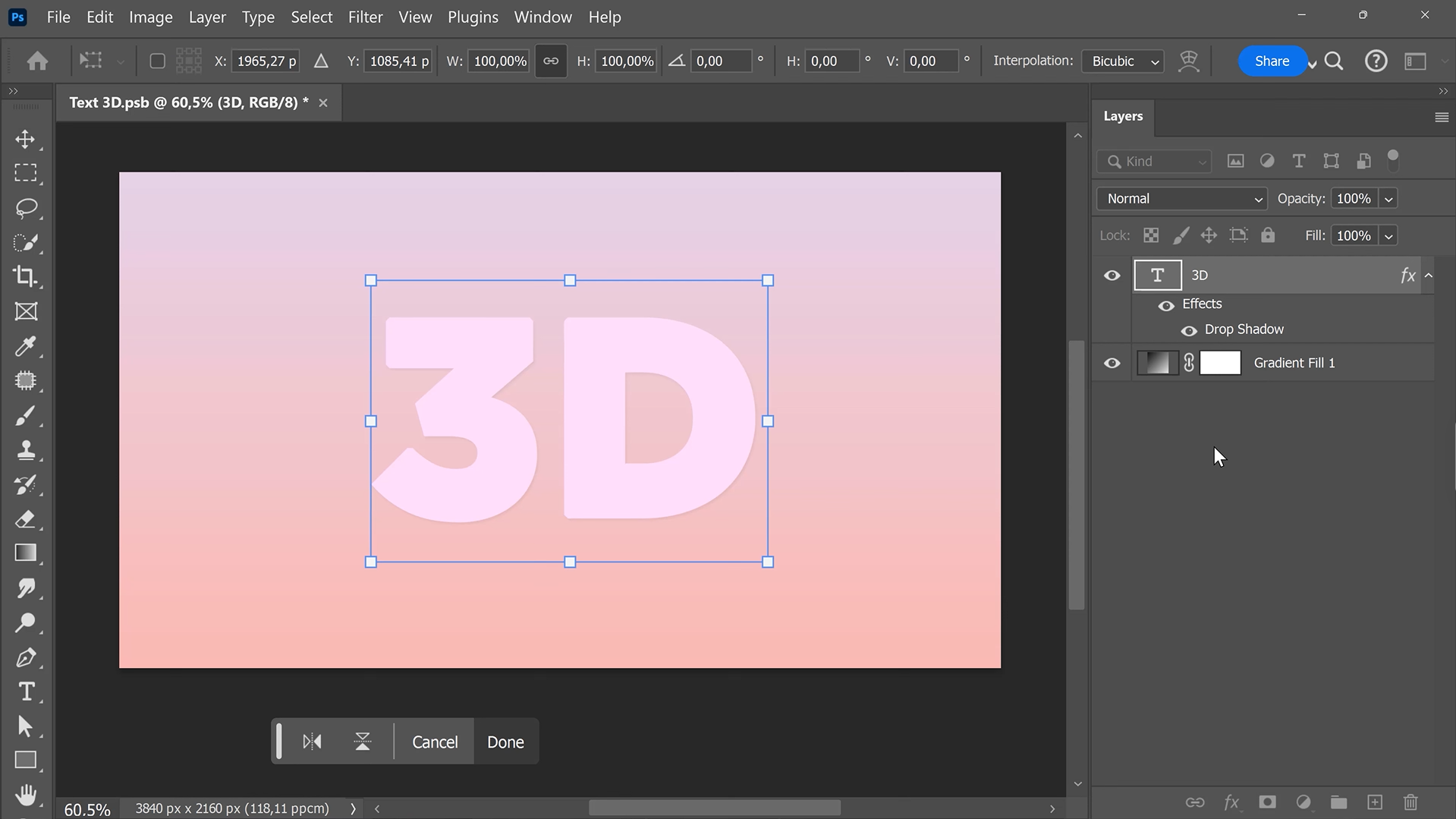Collapse the 3D layer effects list
This screenshot has height=819, width=1456.
point(1429,276)
